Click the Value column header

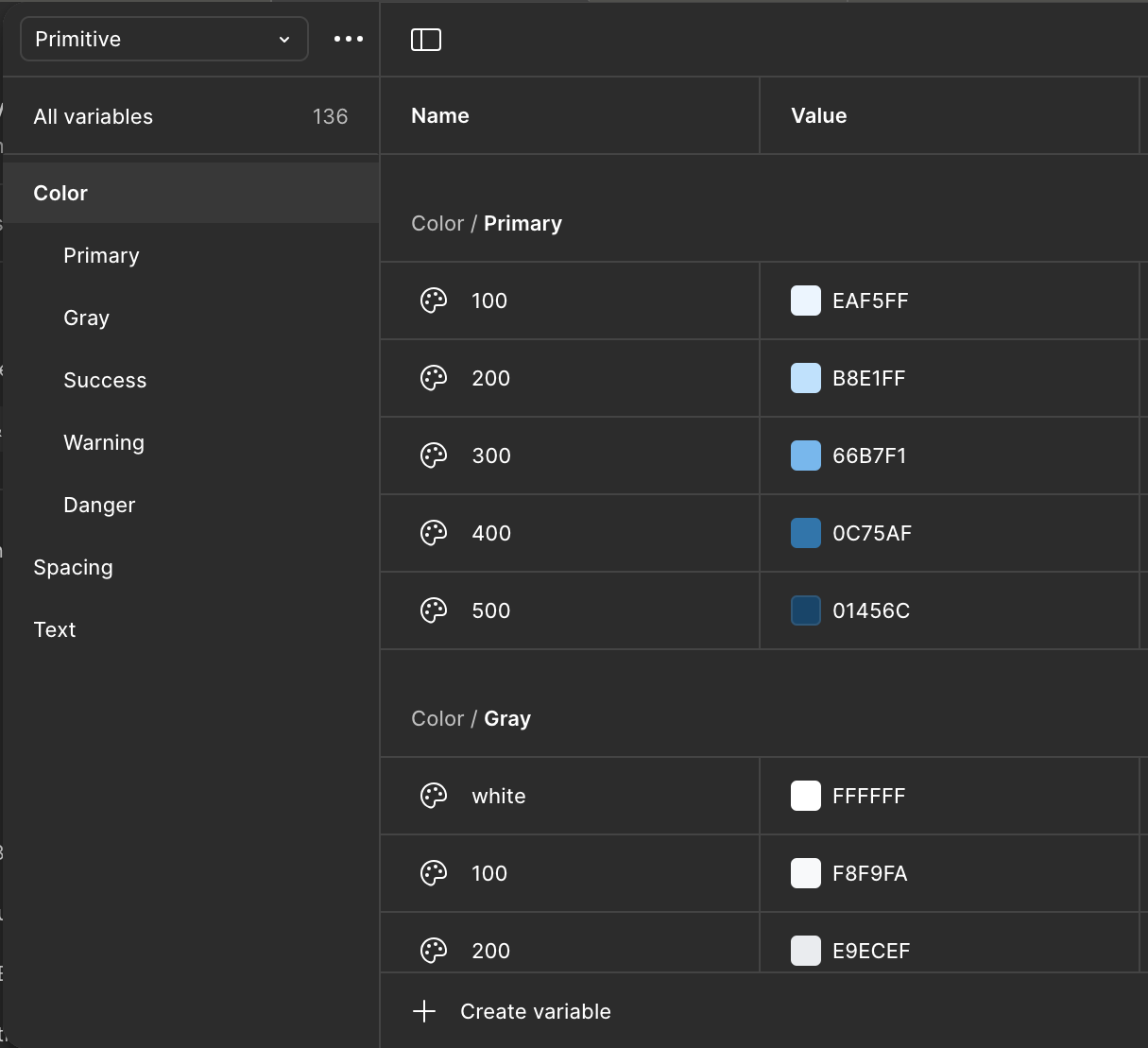coord(819,115)
